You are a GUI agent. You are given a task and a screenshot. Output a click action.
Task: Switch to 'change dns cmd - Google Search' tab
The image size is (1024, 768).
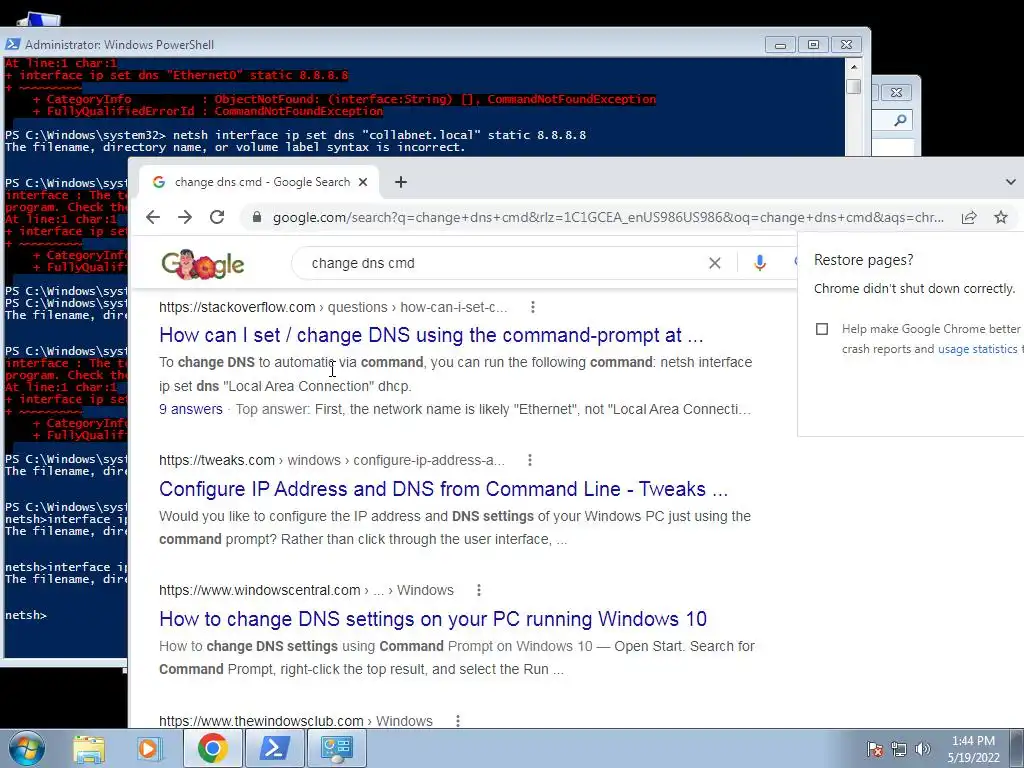coord(259,182)
